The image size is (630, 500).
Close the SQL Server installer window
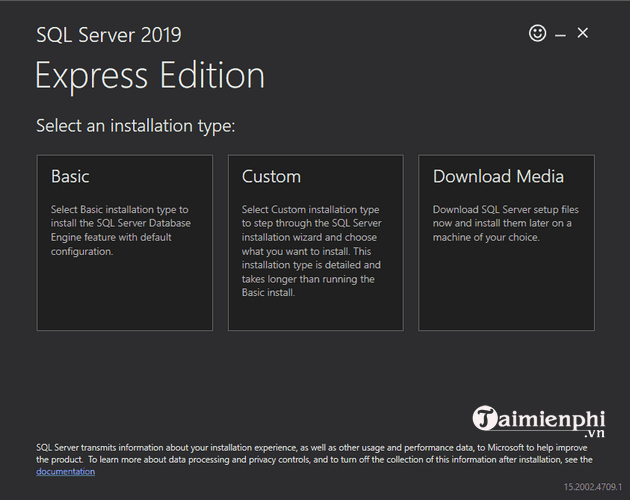tap(583, 33)
